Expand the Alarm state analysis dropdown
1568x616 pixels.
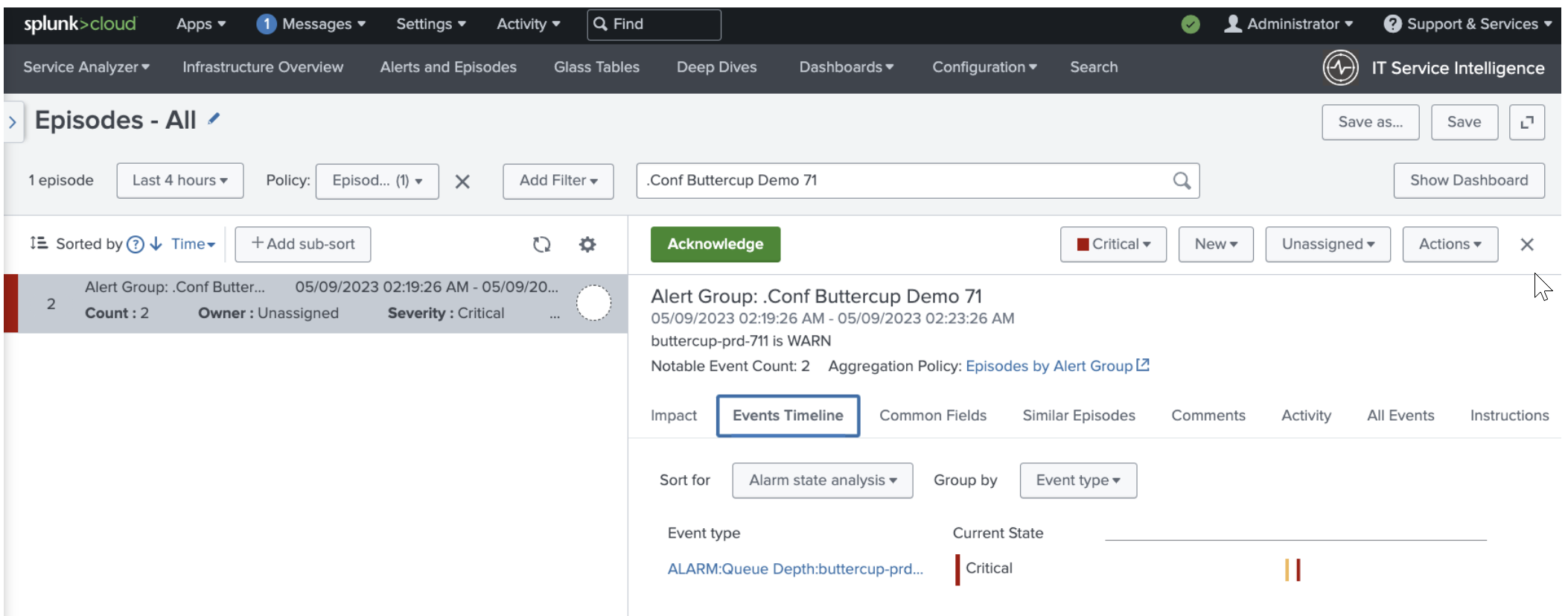(822, 480)
